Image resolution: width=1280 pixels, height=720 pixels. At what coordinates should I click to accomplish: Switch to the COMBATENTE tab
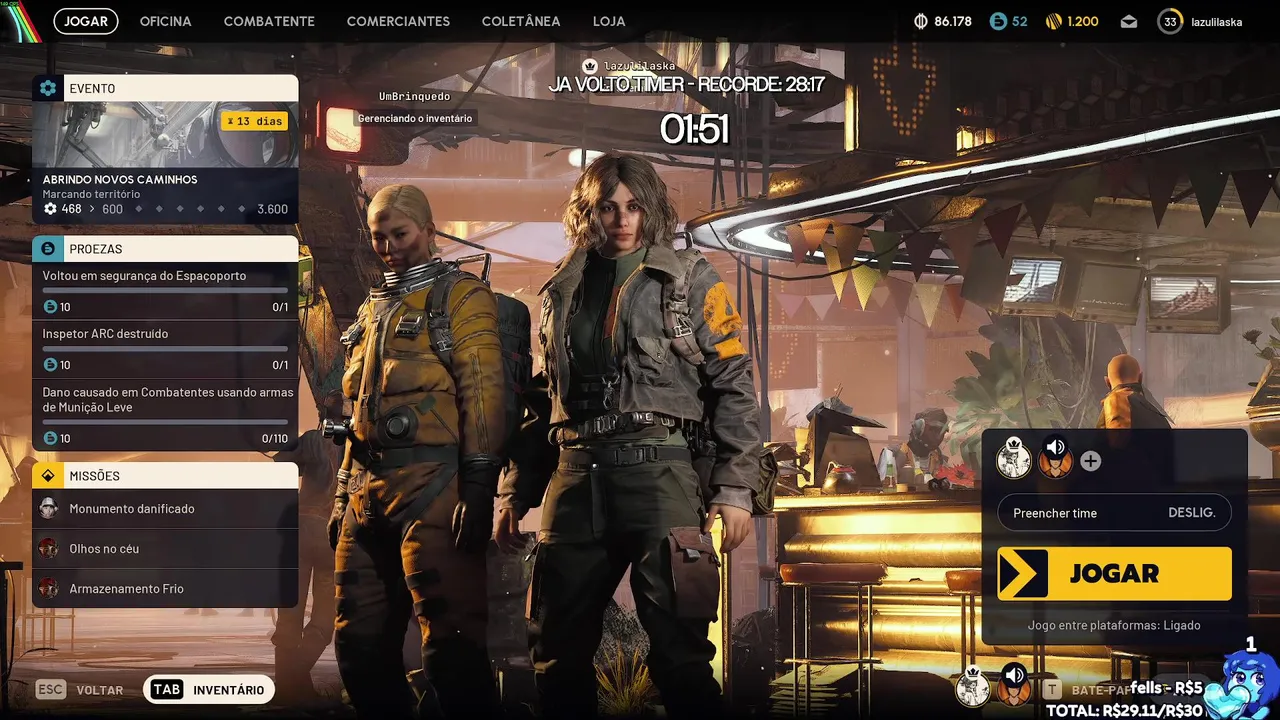point(269,21)
